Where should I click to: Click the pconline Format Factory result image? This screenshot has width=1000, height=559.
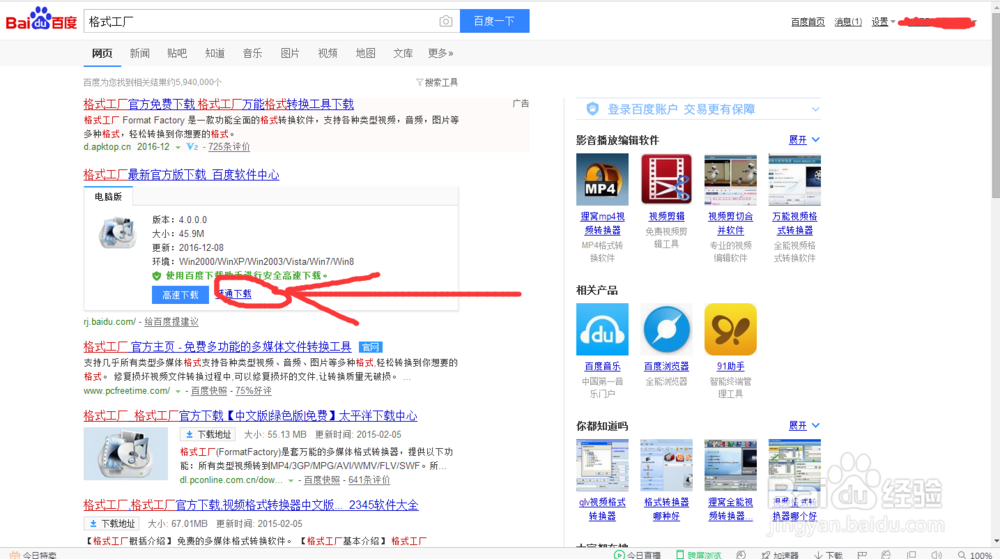click(126, 453)
